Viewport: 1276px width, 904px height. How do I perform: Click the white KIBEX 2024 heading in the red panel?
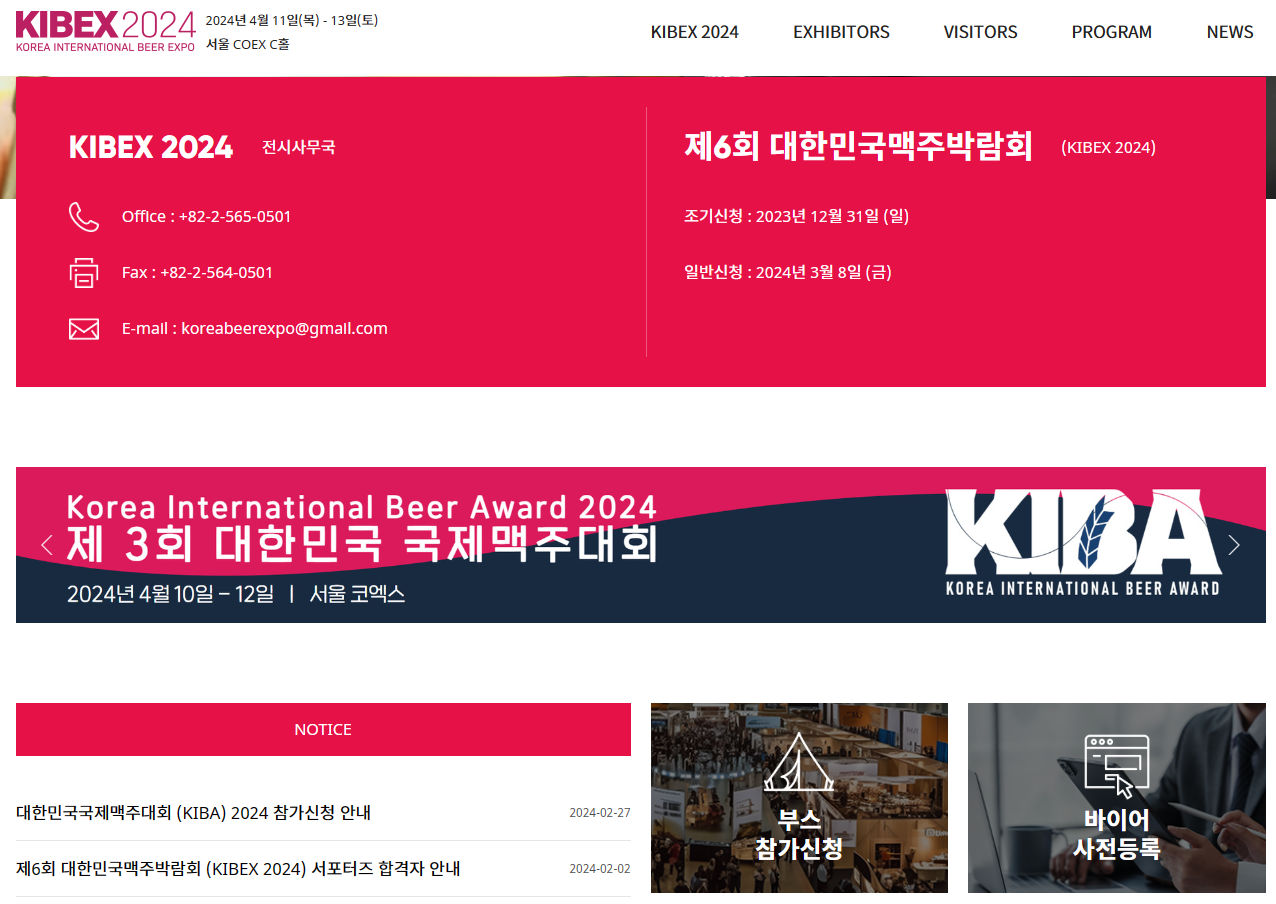pos(151,147)
